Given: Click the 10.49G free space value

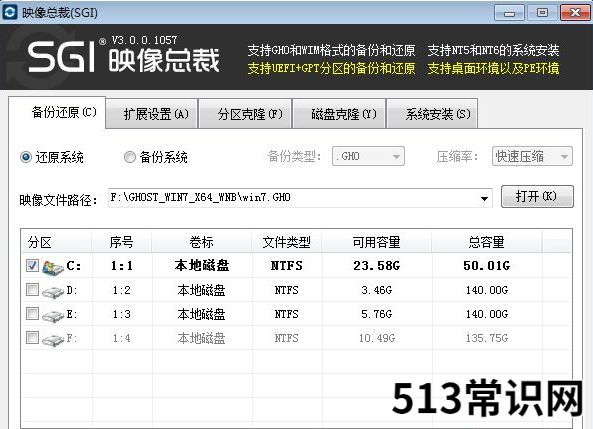Looking at the screenshot, I should click(x=377, y=338).
